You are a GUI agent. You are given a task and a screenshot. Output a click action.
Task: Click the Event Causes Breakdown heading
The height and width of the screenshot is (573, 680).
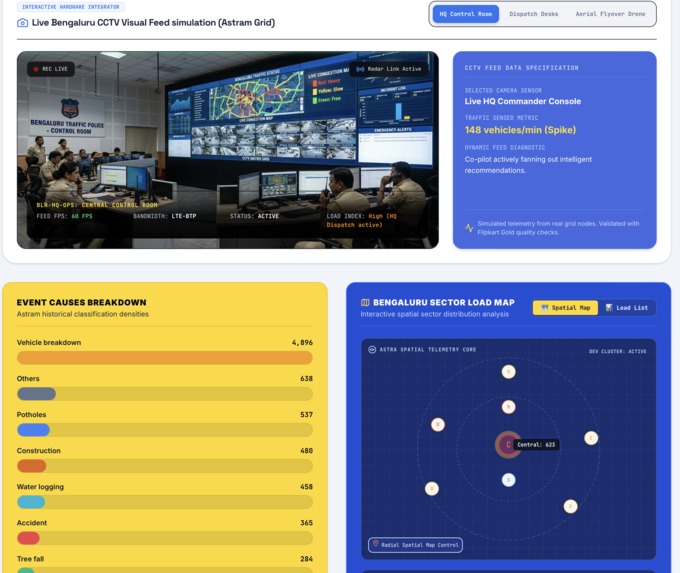pyautogui.click(x=82, y=302)
